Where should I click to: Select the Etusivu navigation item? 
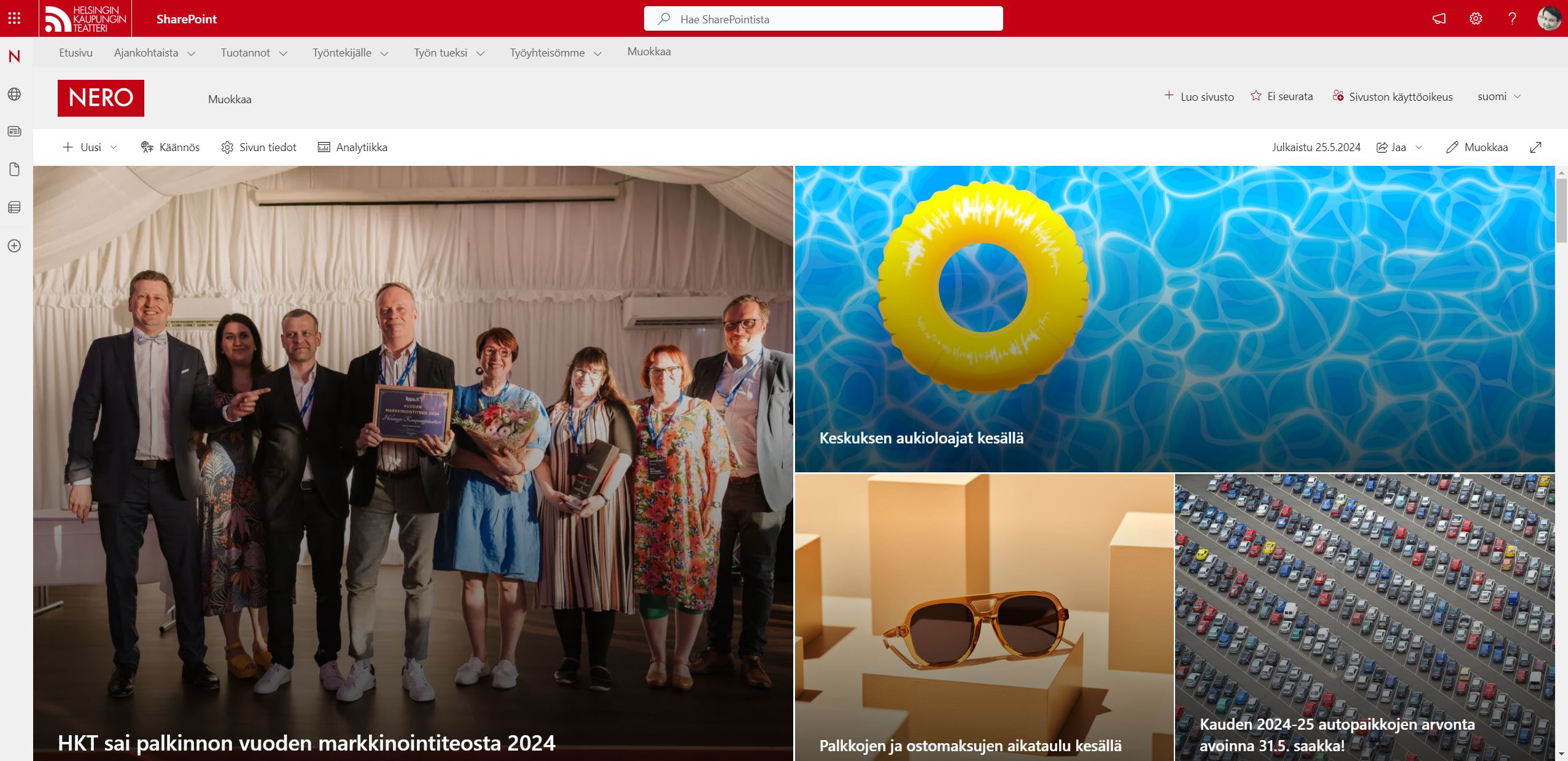(x=76, y=53)
